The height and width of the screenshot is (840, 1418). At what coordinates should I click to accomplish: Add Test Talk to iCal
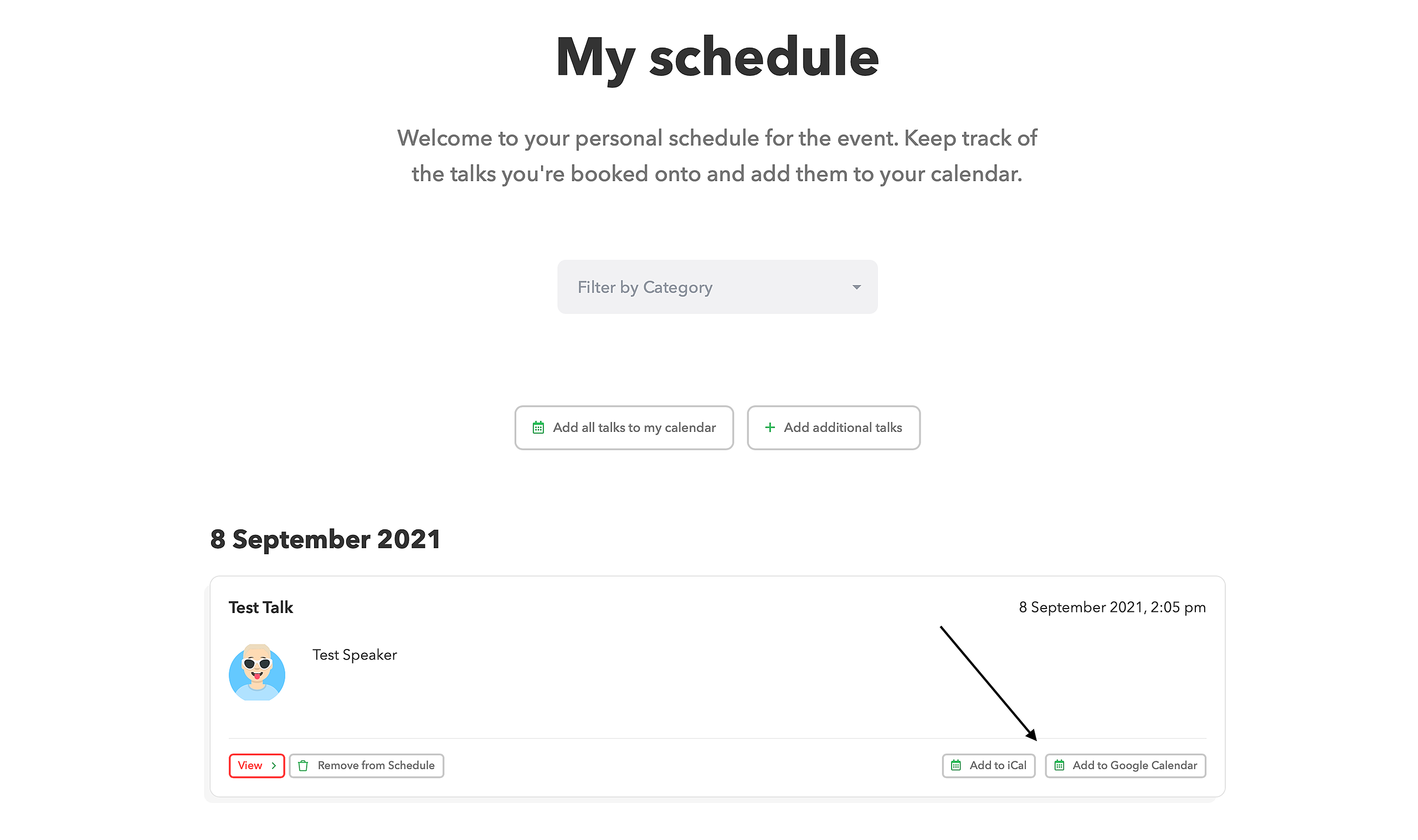pos(988,765)
